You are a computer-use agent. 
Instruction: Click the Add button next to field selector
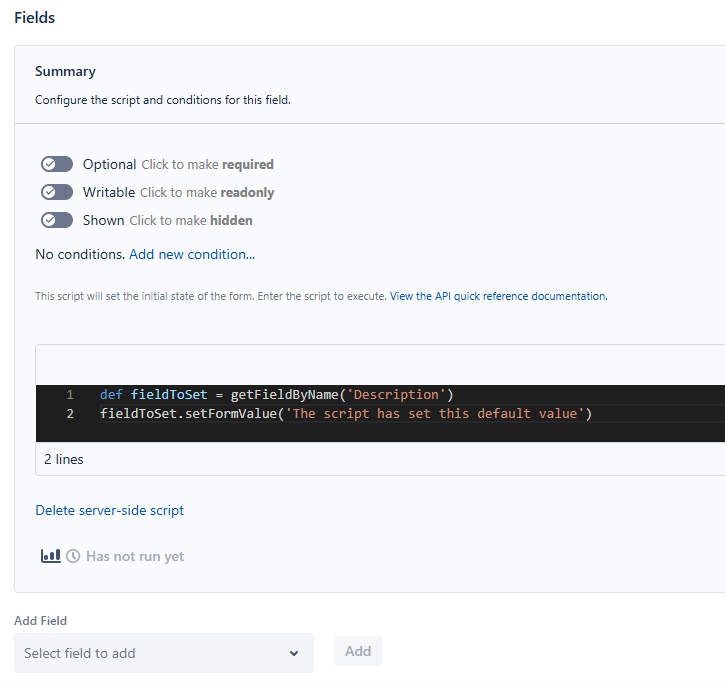(358, 651)
